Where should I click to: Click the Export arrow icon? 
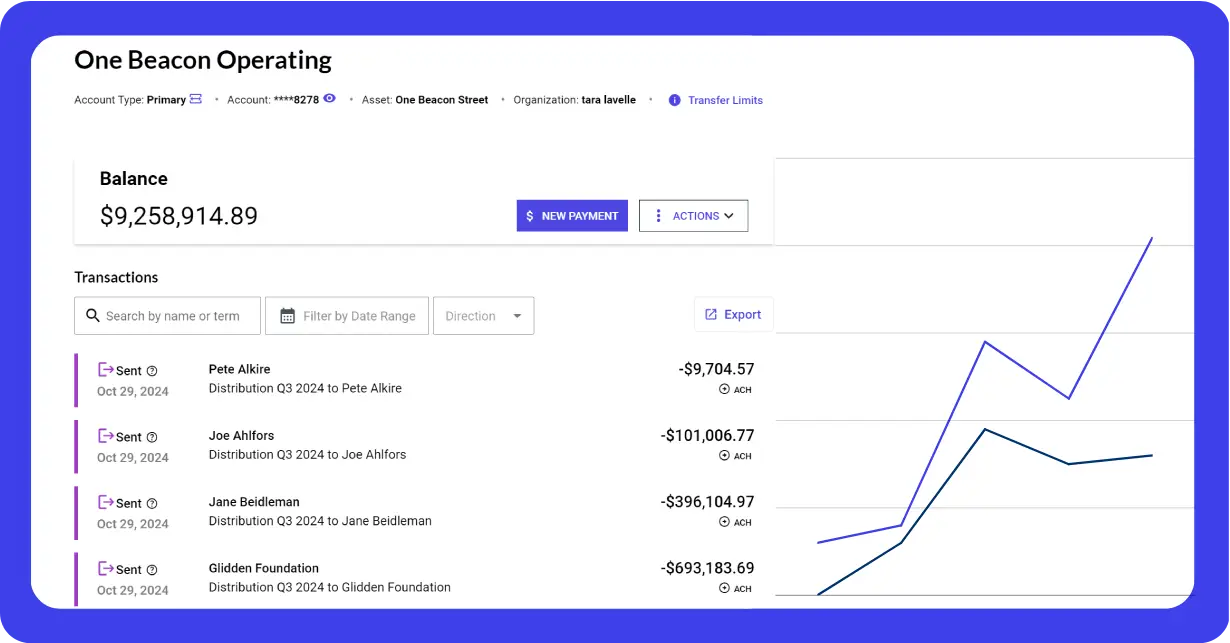pos(713,313)
